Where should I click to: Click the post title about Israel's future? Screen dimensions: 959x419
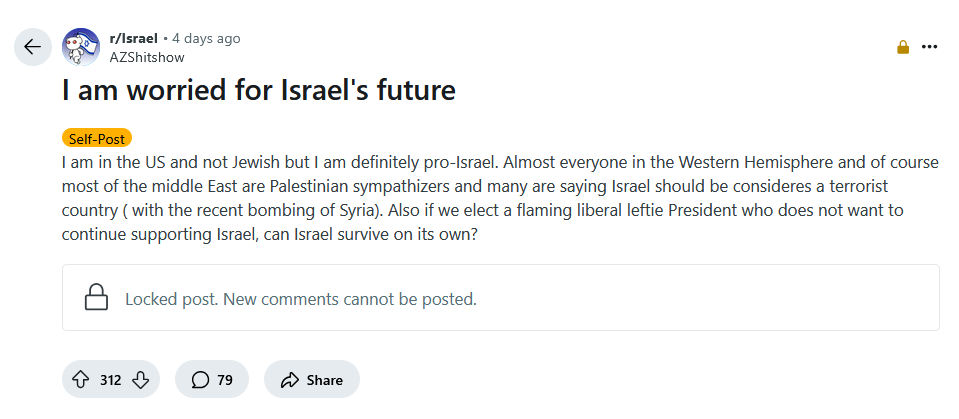(258, 91)
